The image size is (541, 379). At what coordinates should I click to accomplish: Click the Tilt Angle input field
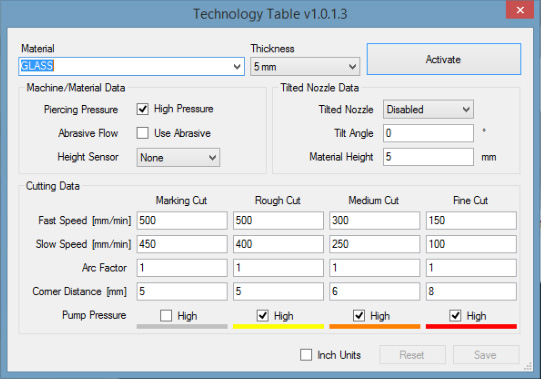[x=428, y=133]
